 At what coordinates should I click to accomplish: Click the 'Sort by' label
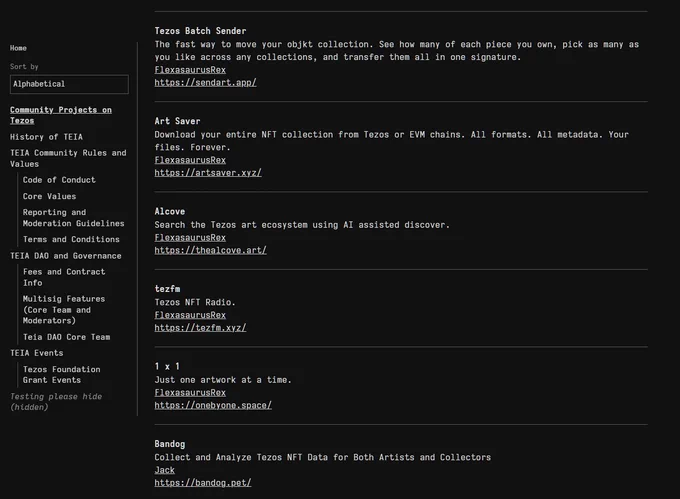click(x=24, y=67)
